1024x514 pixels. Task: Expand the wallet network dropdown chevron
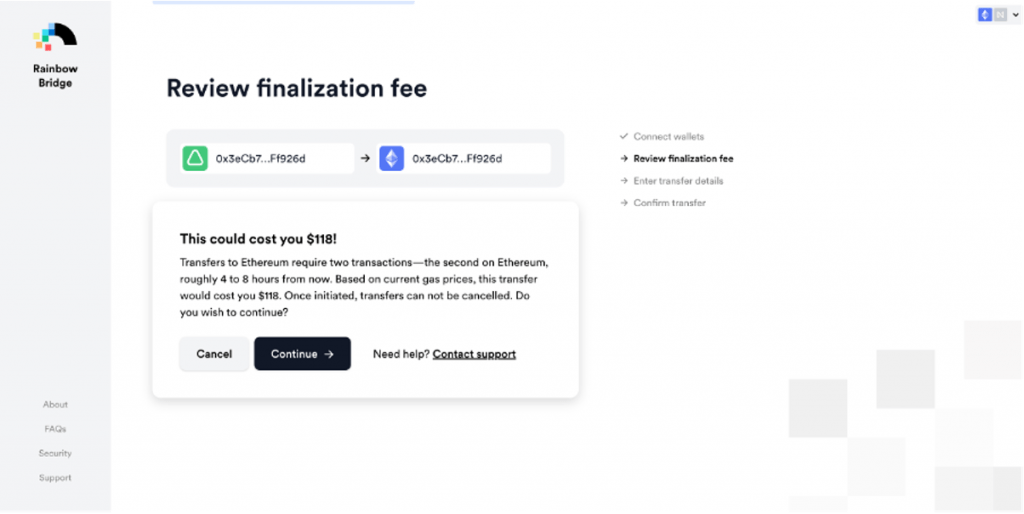pos(1015,15)
